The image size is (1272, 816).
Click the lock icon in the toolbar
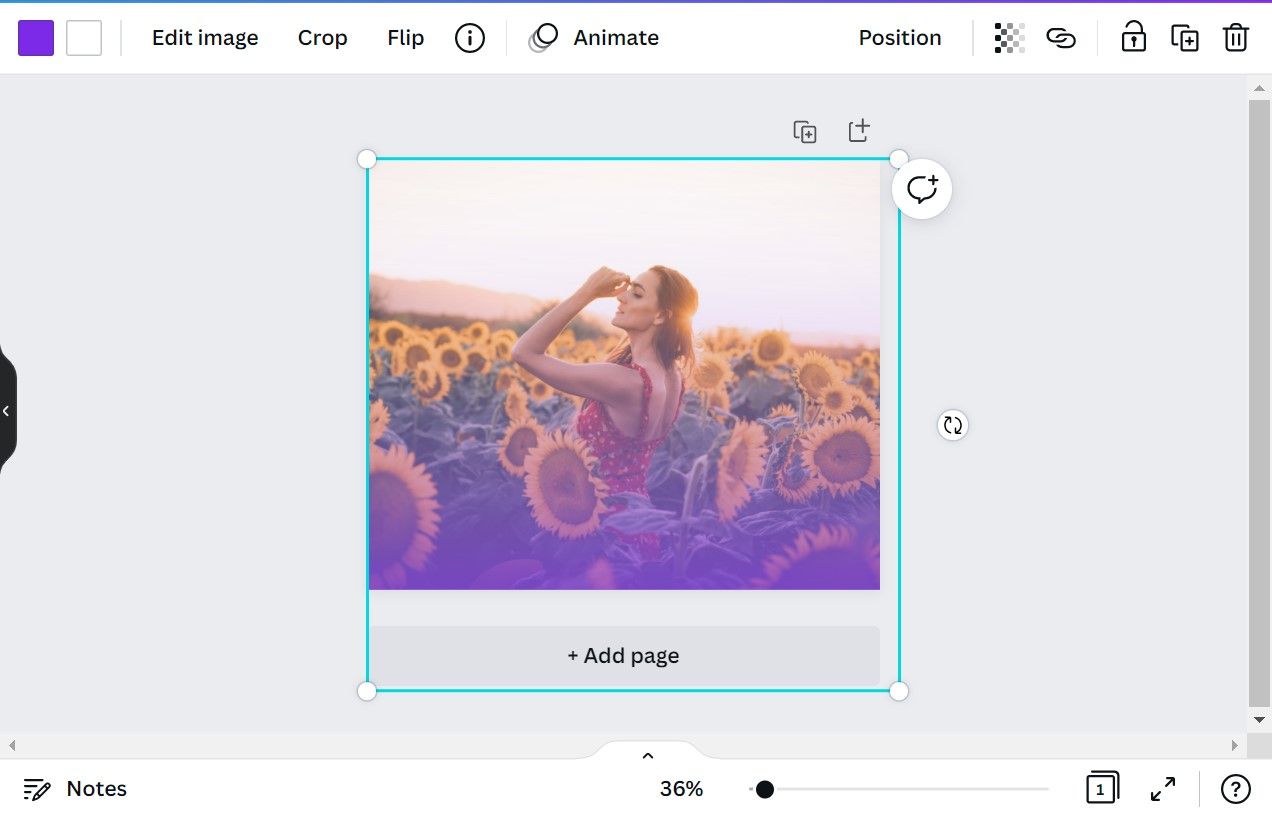[1133, 38]
